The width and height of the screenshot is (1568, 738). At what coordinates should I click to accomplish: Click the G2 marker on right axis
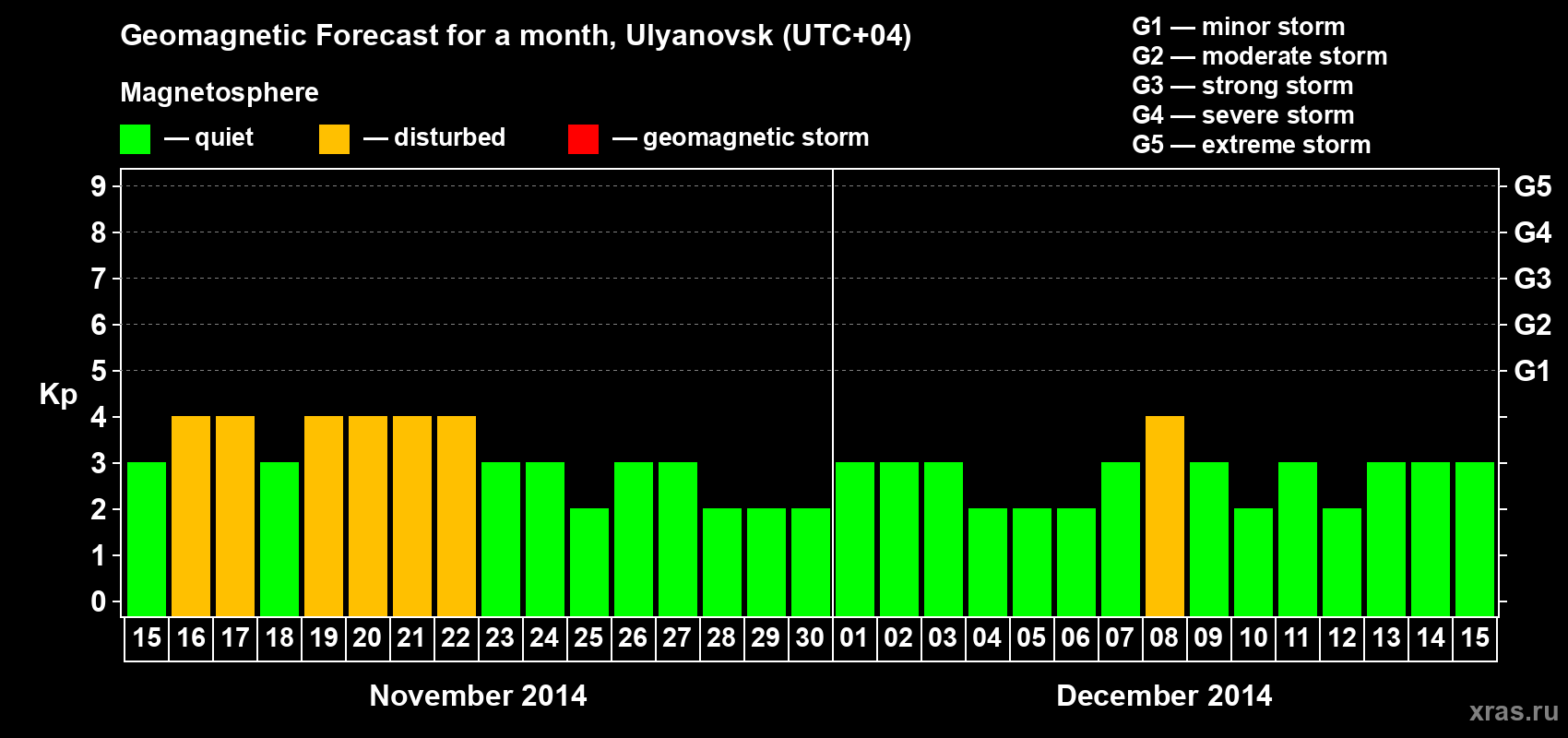(x=1533, y=325)
